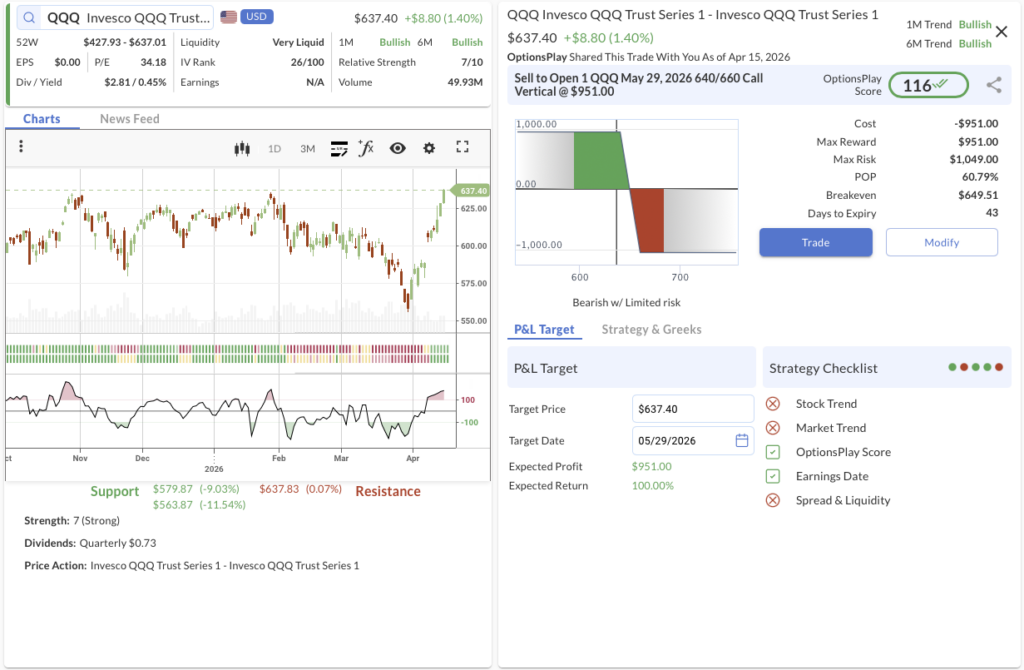Viewport: 1024px width, 670px height.
Task: Add an indicator with the fx icon
Action: pos(366,148)
